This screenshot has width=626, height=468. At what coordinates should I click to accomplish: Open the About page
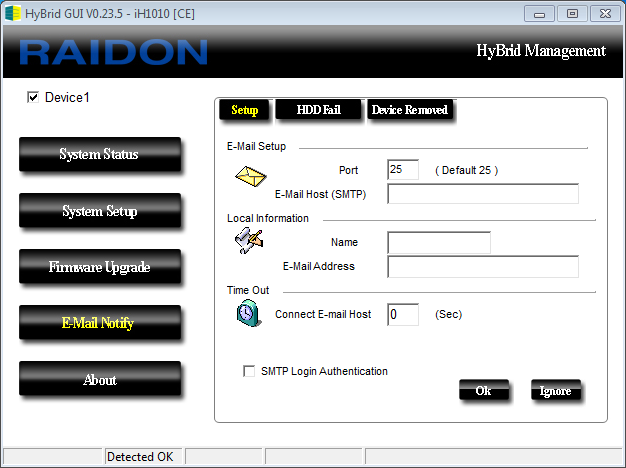(x=100, y=379)
